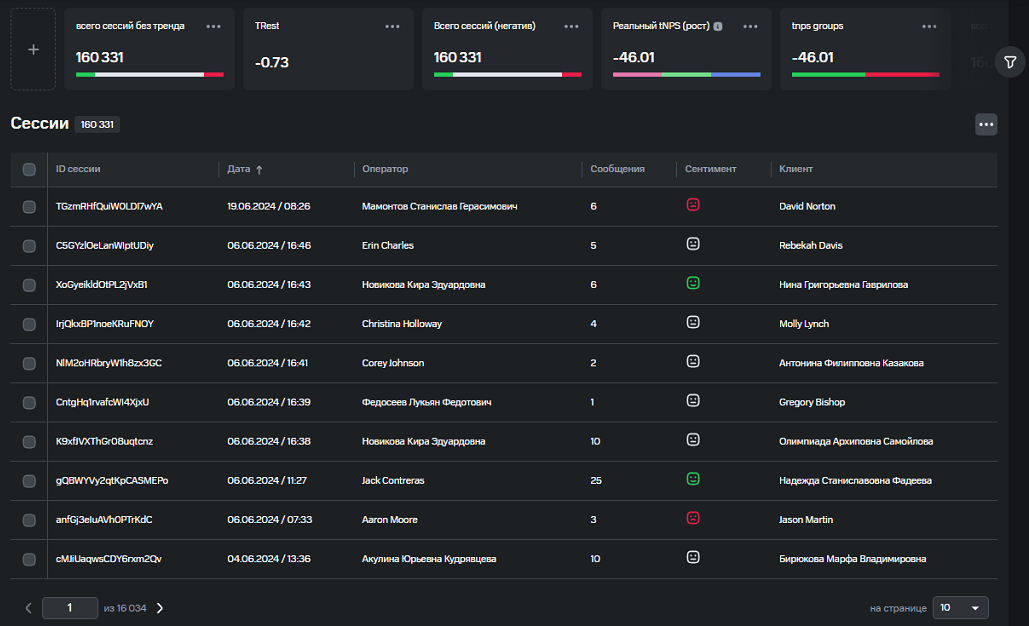Click date 06.06.2024 / 16:46
Viewport: 1029px width, 626px height.
(269, 245)
